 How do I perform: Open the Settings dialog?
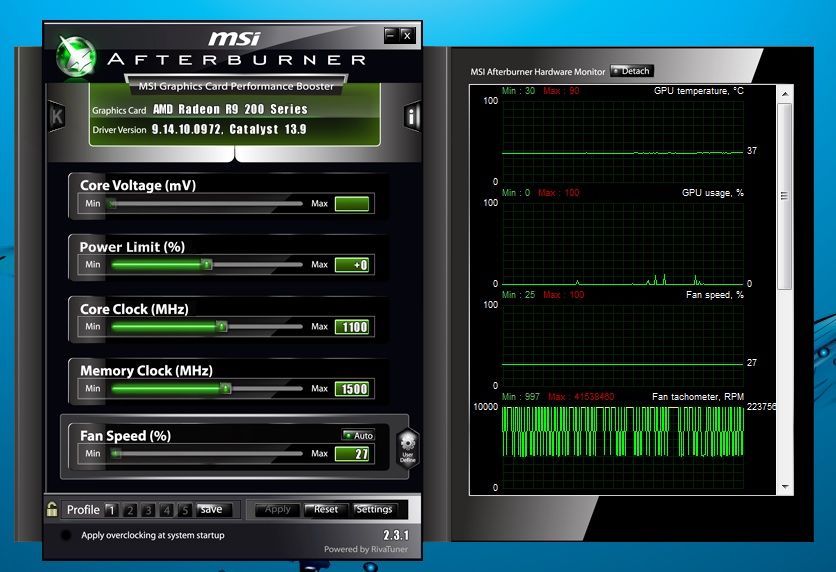[374, 510]
